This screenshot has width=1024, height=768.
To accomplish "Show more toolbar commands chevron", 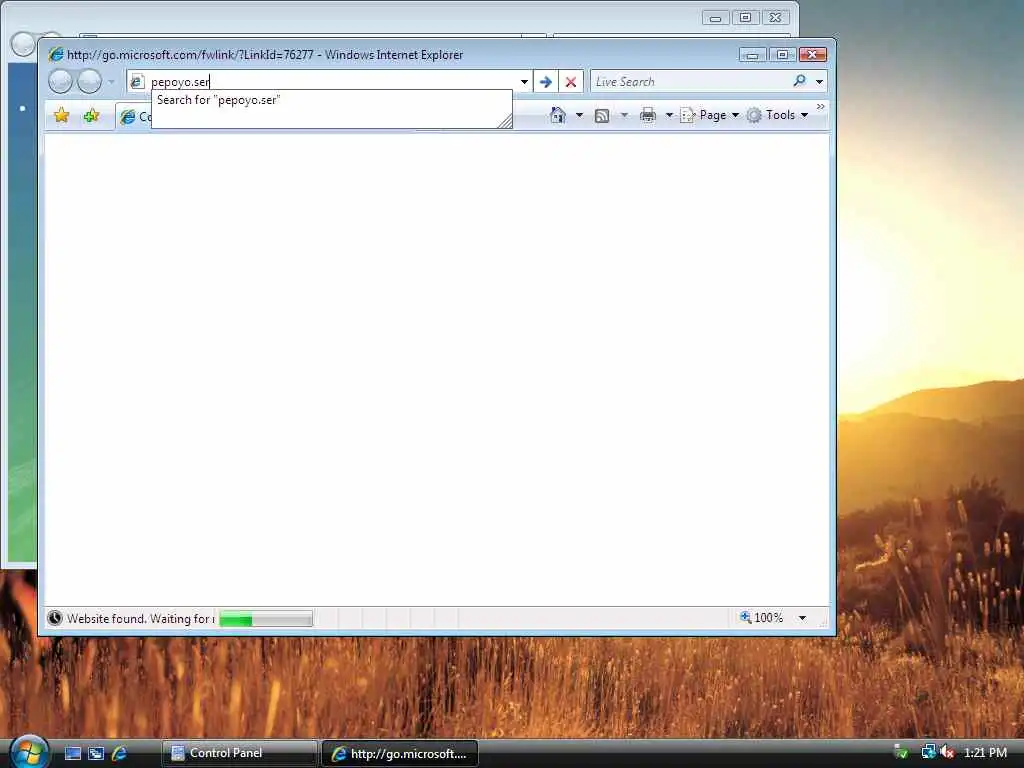I will point(821,106).
